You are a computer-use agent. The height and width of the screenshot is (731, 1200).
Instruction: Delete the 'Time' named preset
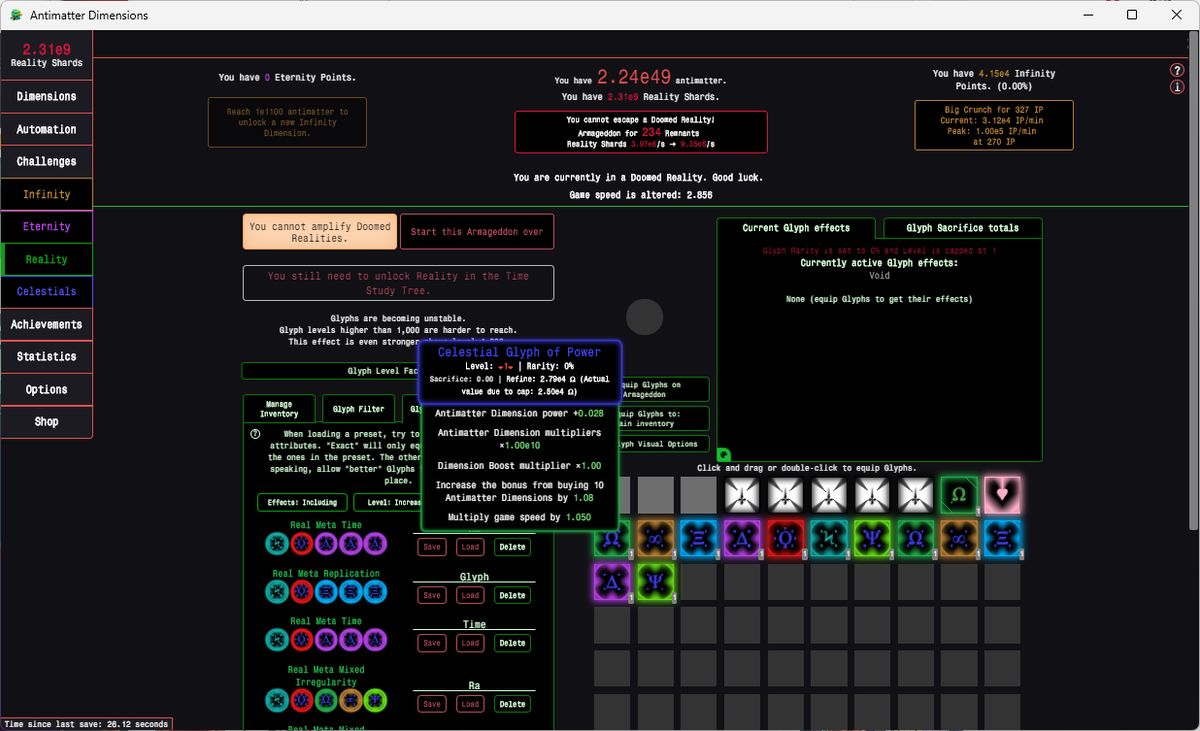tap(512, 643)
